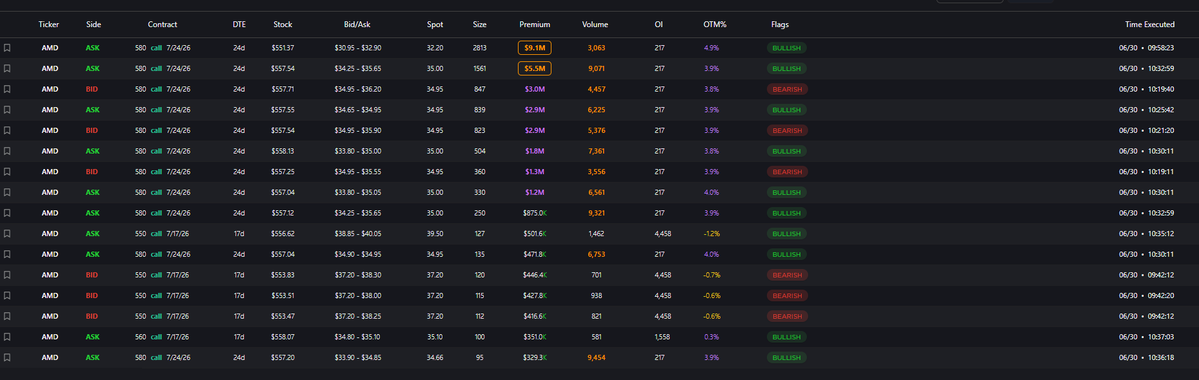Bookmark the AMD row with size 112

click(x=6, y=316)
